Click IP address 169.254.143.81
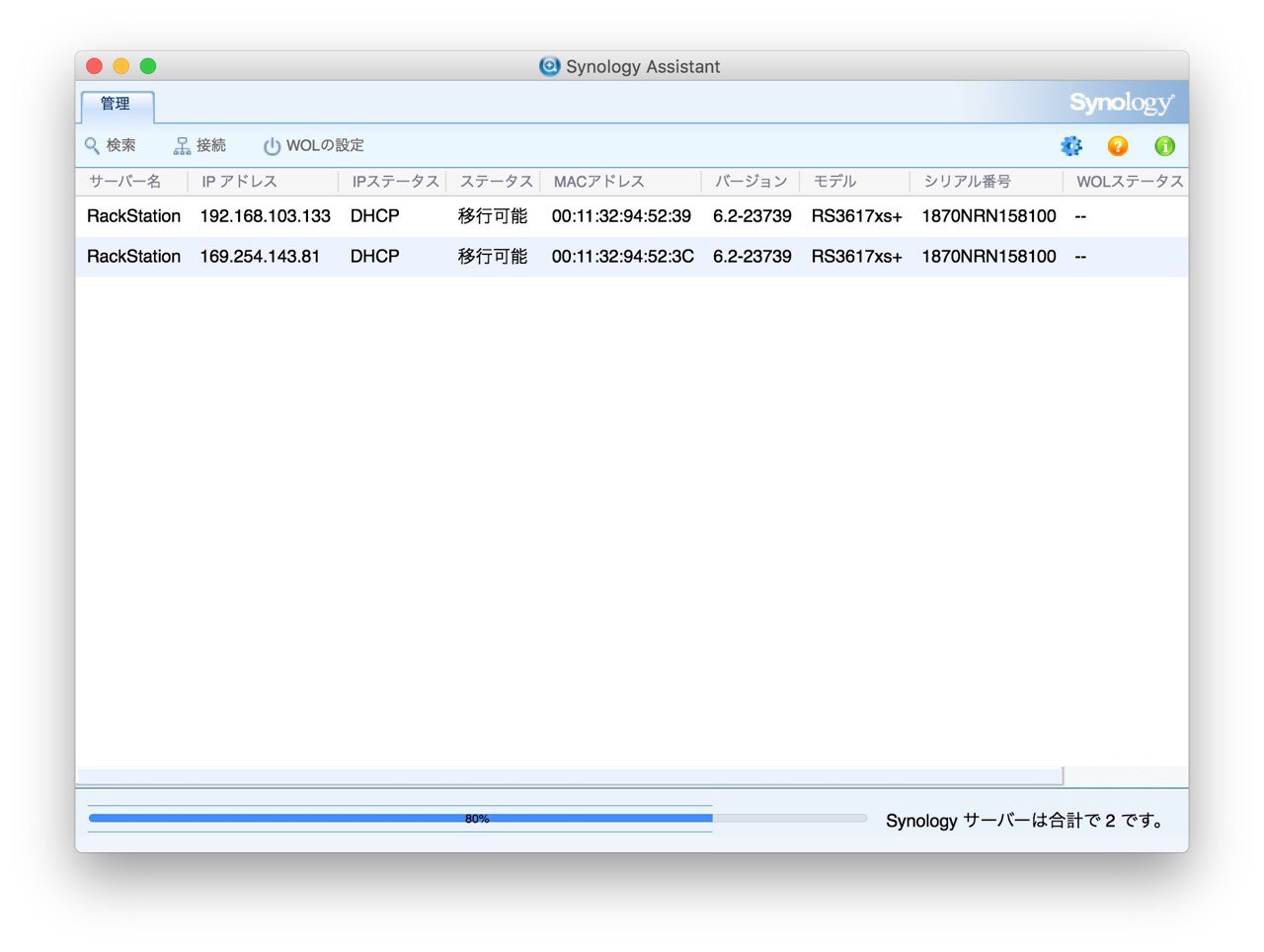This screenshot has width=1264, height=952. click(x=260, y=257)
